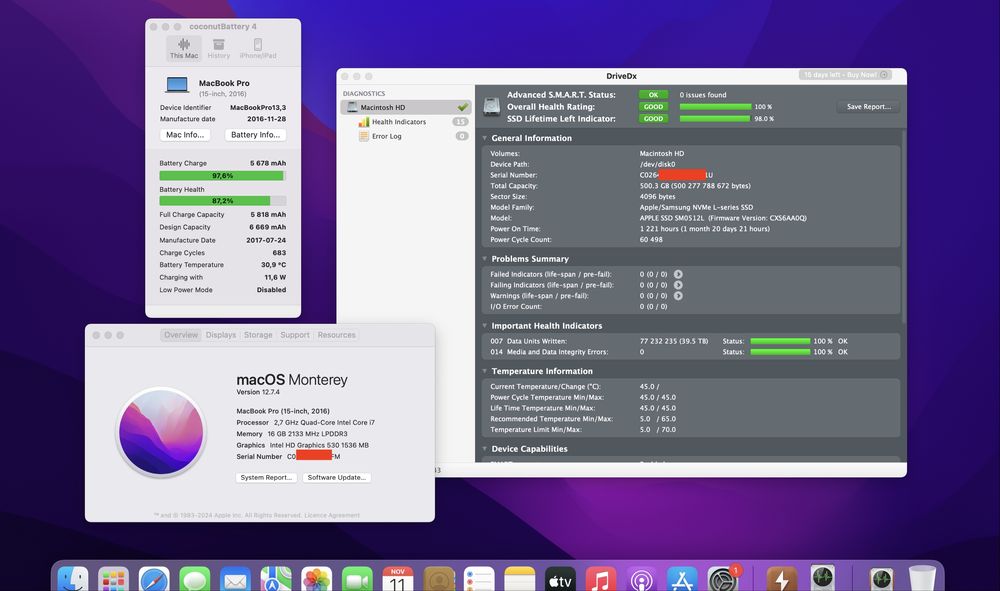This screenshot has height=591, width=1000.
Task: Click Save Report... in DriveDx
Action: click(x=869, y=107)
